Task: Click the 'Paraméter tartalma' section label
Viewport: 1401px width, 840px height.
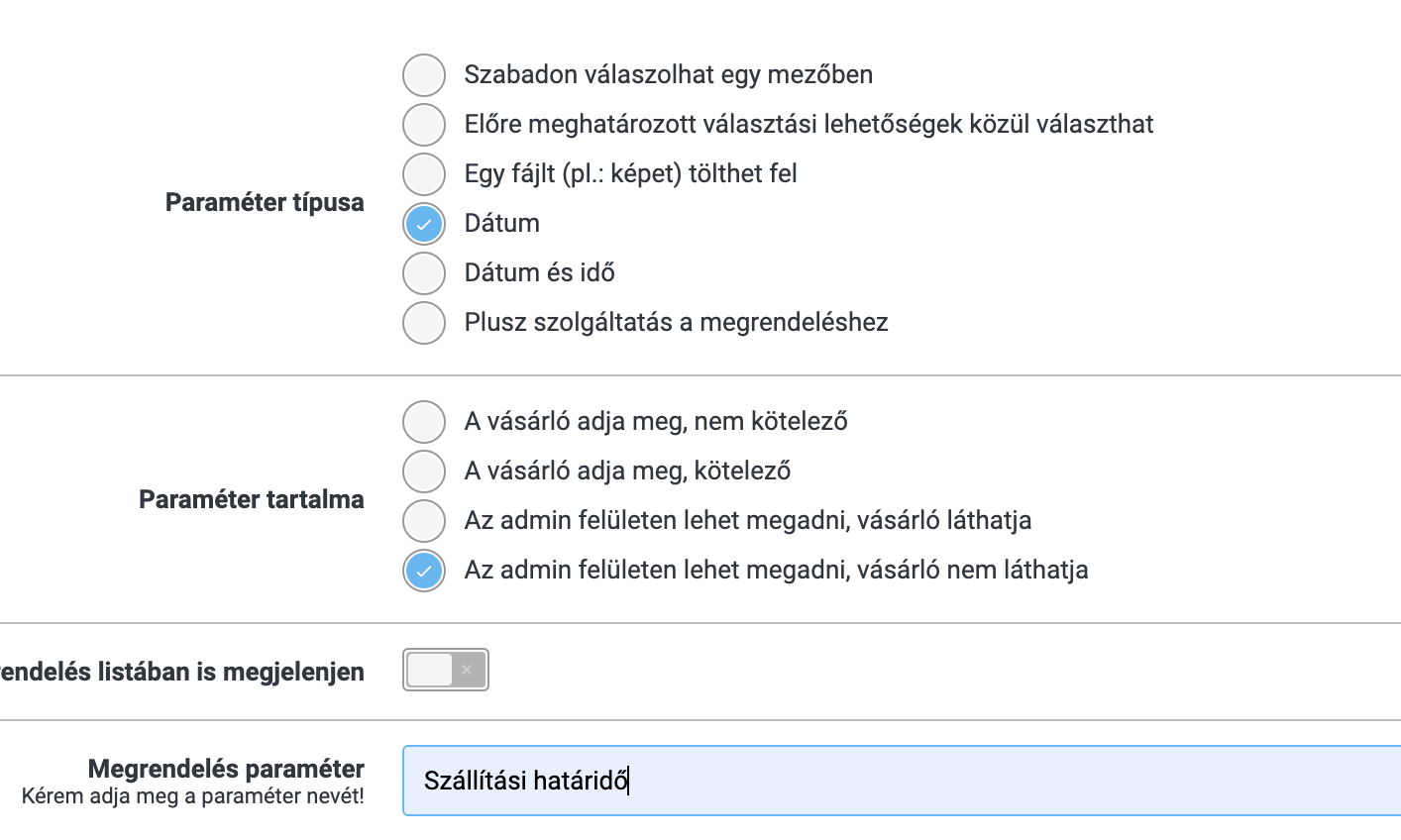Action: click(252, 499)
